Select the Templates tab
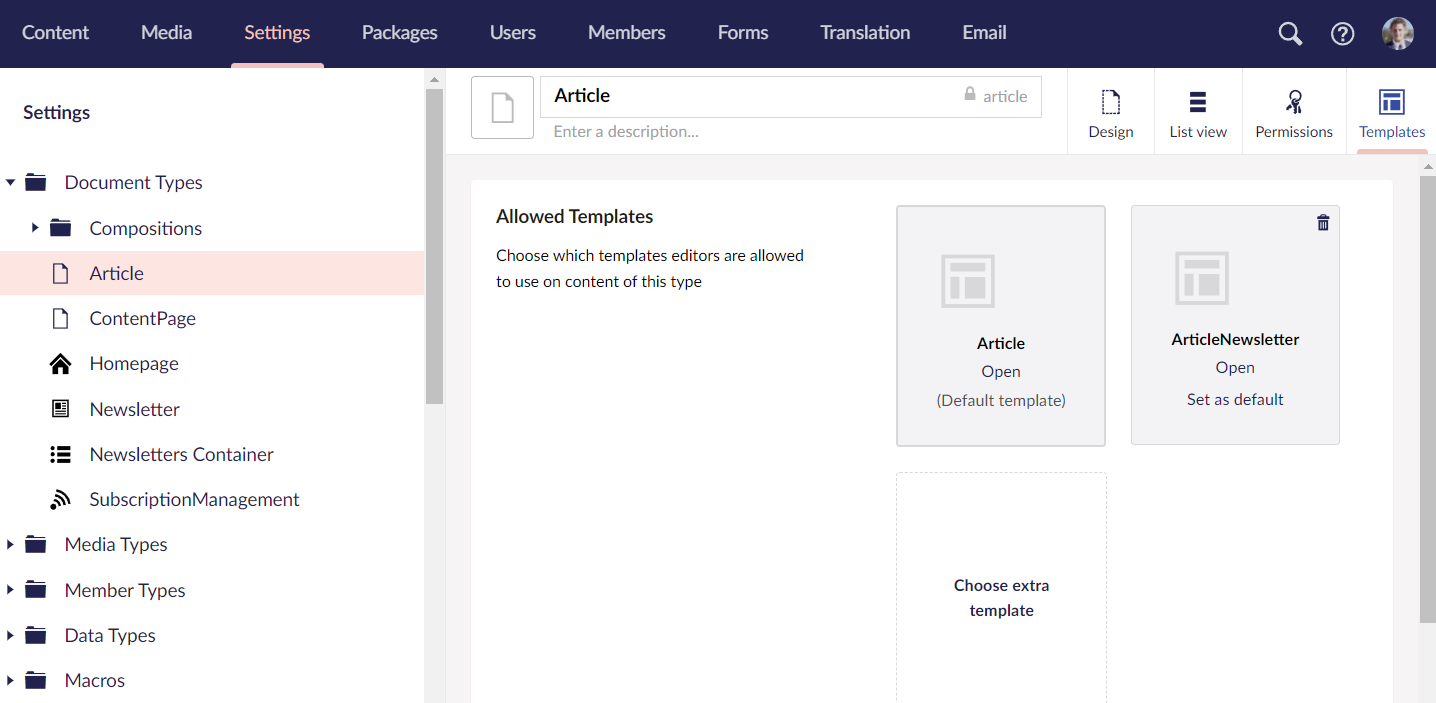The width and height of the screenshot is (1436, 703). (1391, 112)
